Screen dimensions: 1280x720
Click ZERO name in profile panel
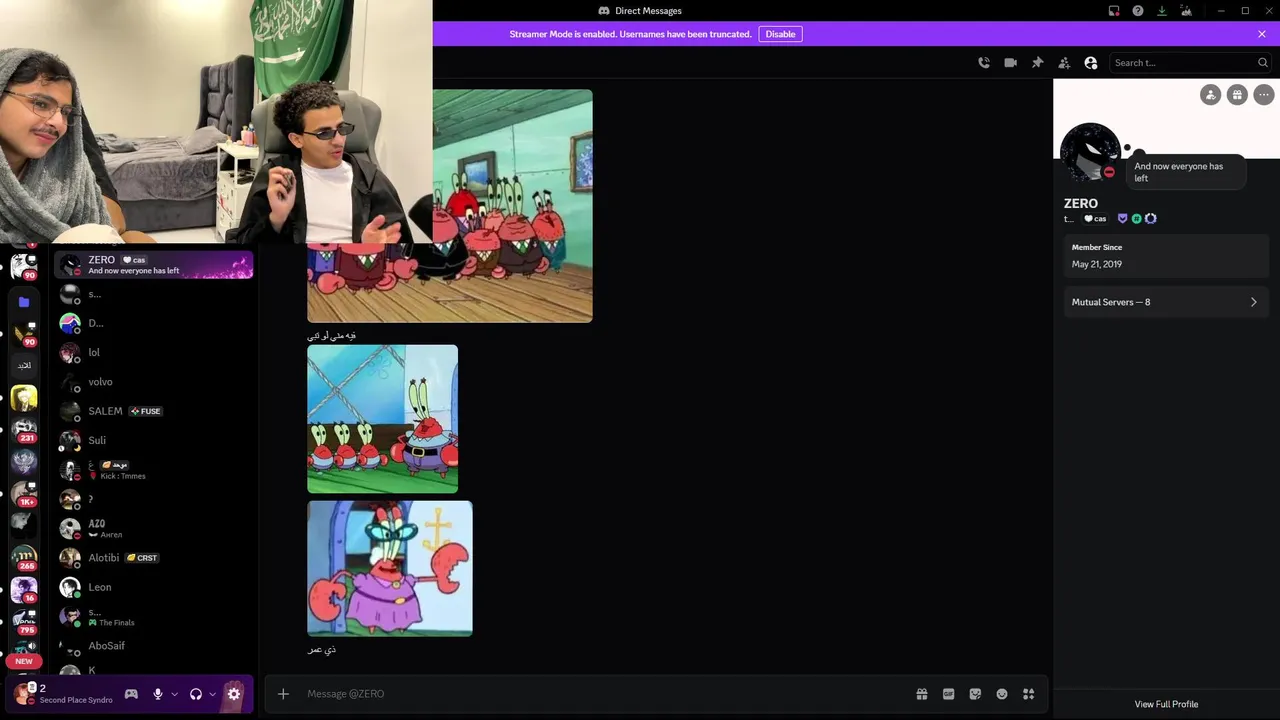[1081, 203]
